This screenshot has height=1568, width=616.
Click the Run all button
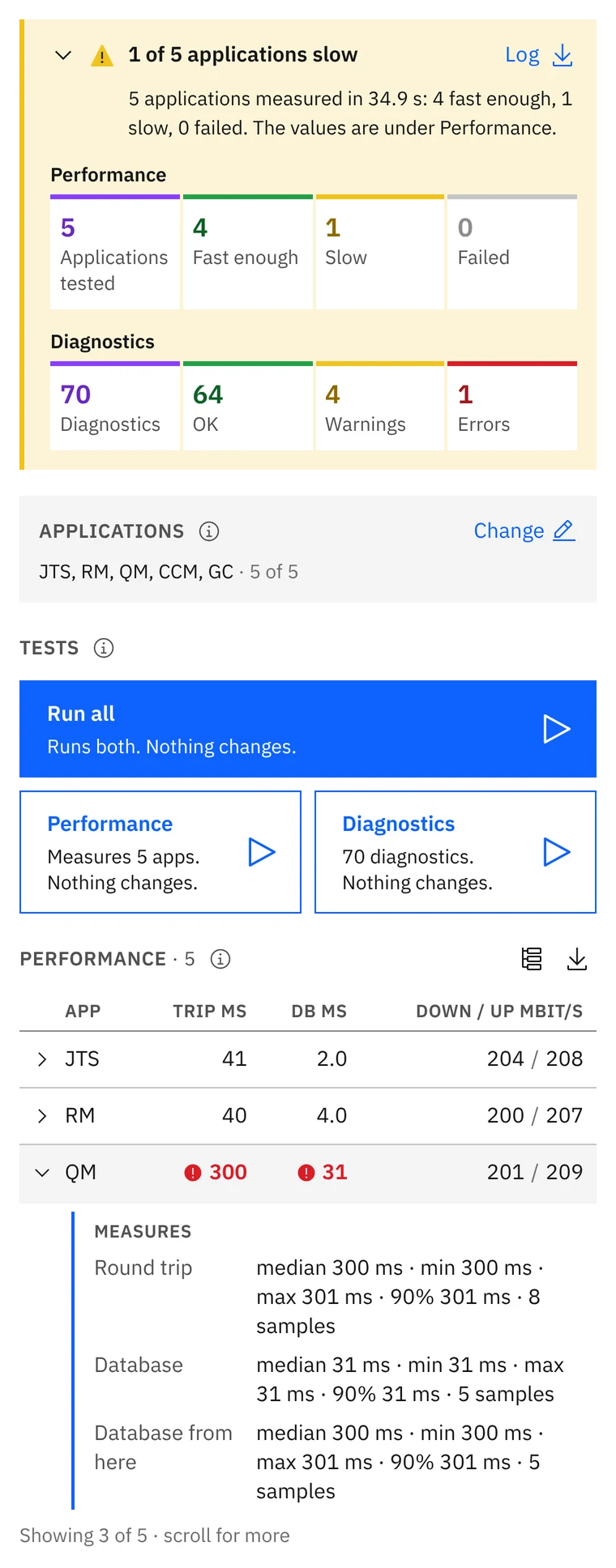pyautogui.click(x=308, y=729)
